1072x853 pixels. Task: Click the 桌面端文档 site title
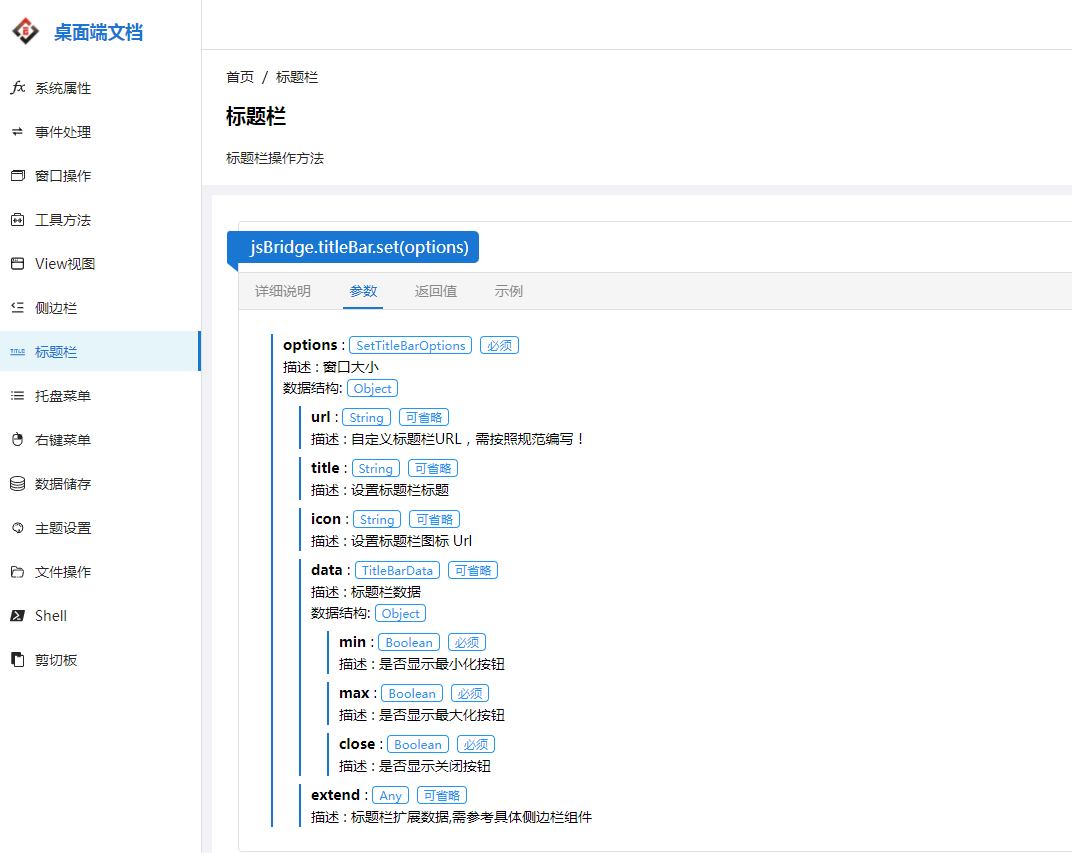click(x=98, y=32)
